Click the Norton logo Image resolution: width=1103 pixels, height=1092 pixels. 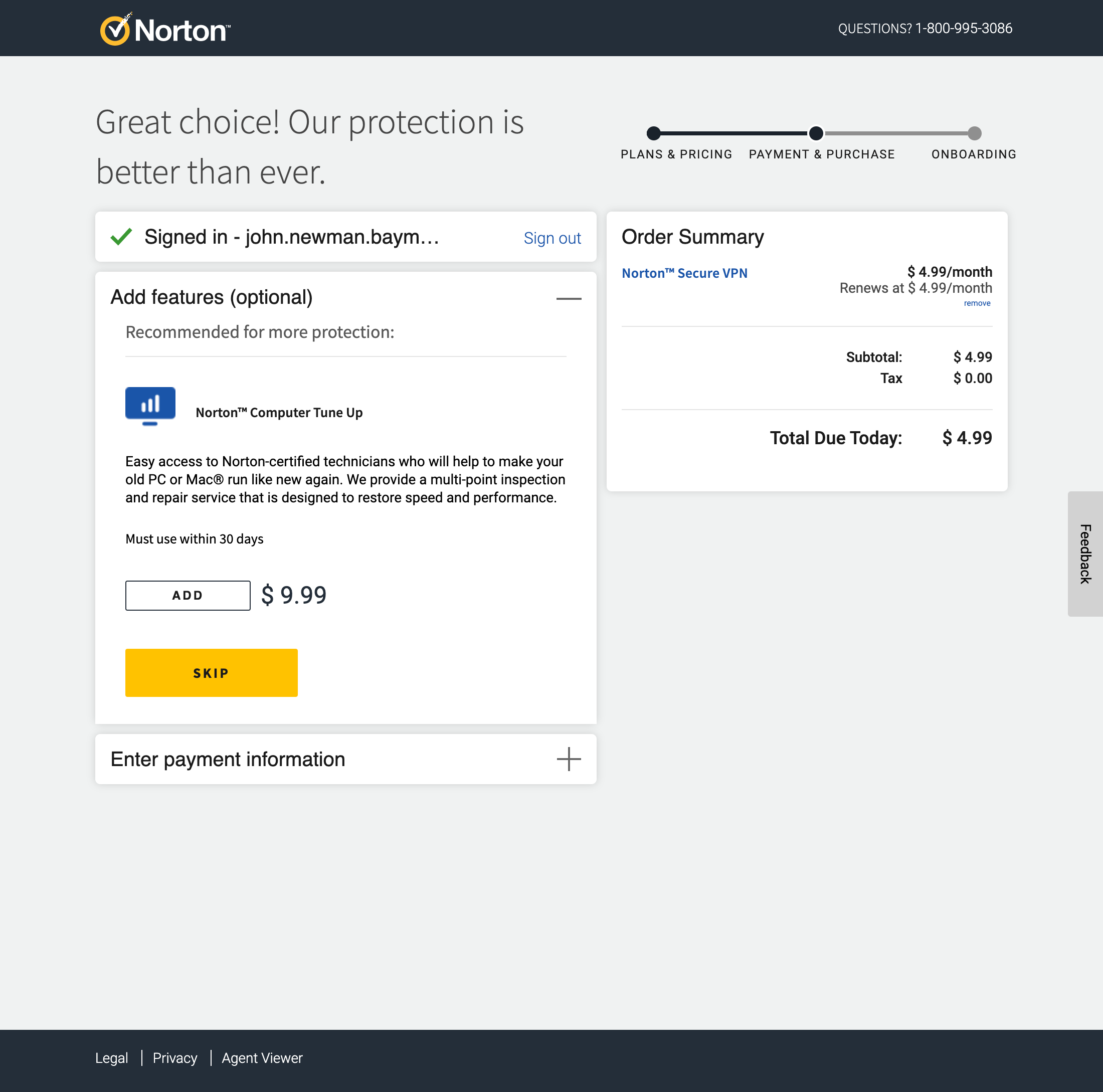(164, 28)
